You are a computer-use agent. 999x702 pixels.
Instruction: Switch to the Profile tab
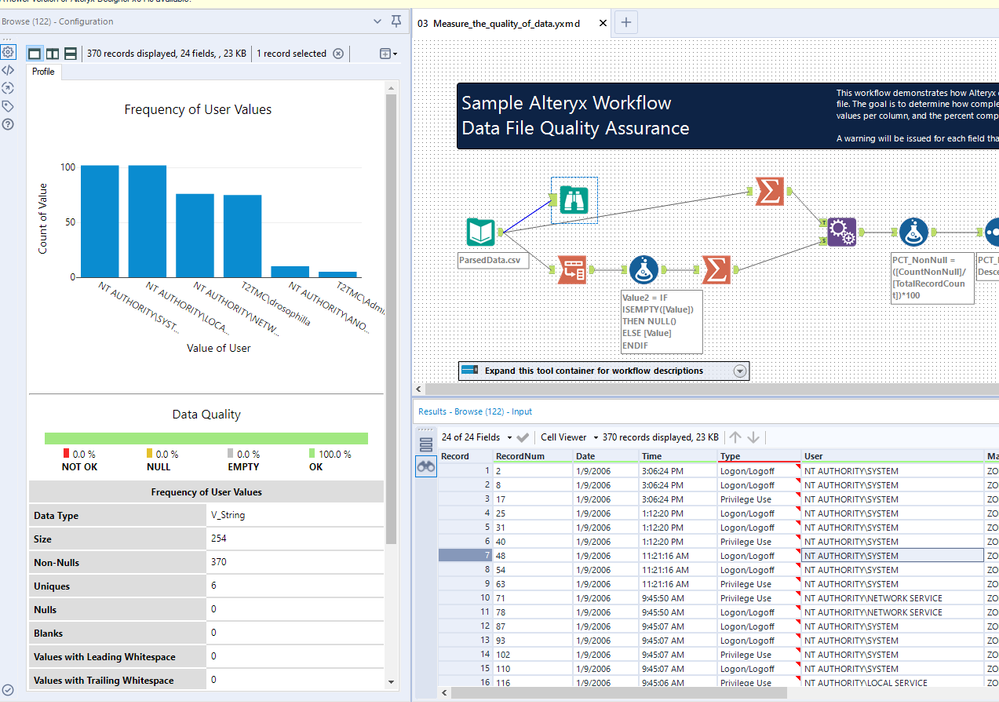tap(43, 72)
